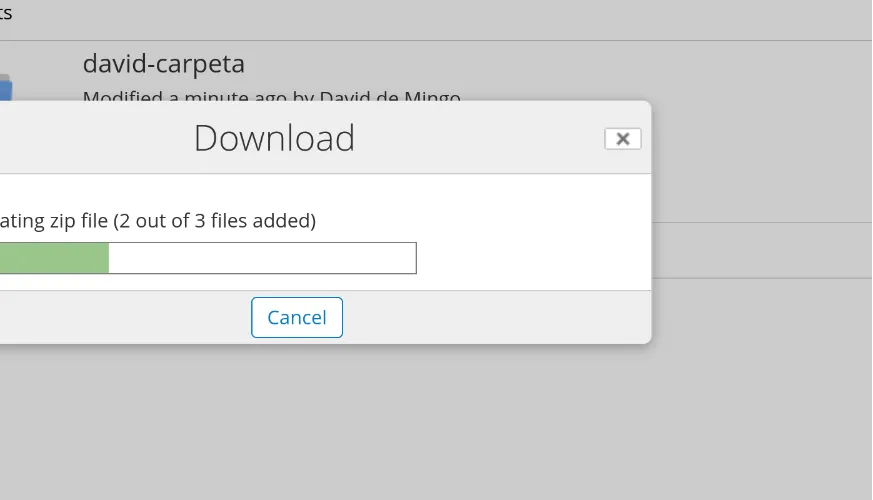Image resolution: width=873 pixels, height=500 pixels.
Task: Open the david-carpeta folder title
Action: pyautogui.click(x=163, y=64)
